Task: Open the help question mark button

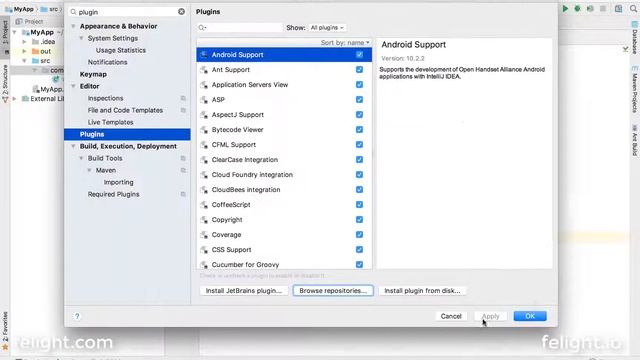Action: pos(77,316)
